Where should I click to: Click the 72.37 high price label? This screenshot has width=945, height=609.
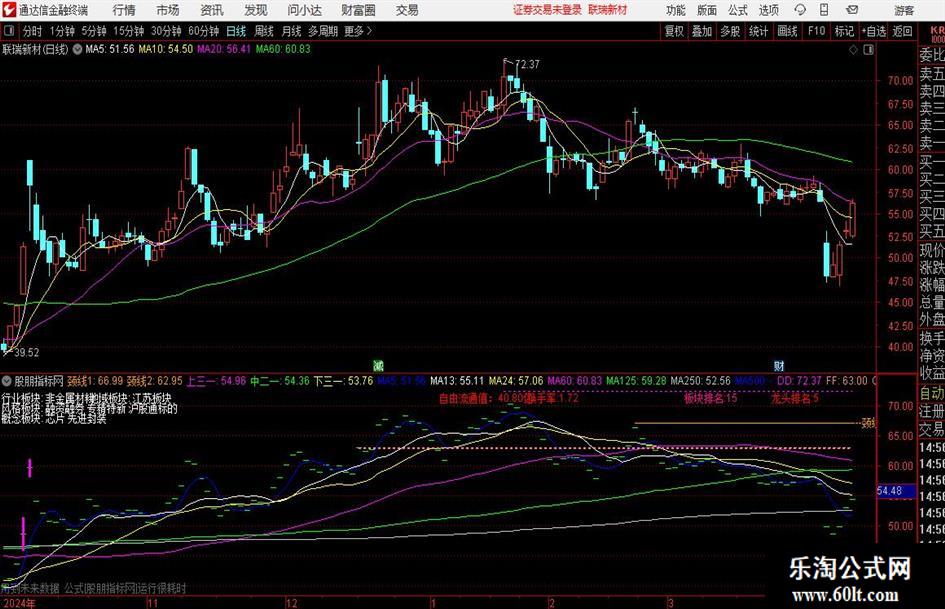(x=527, y=64)
